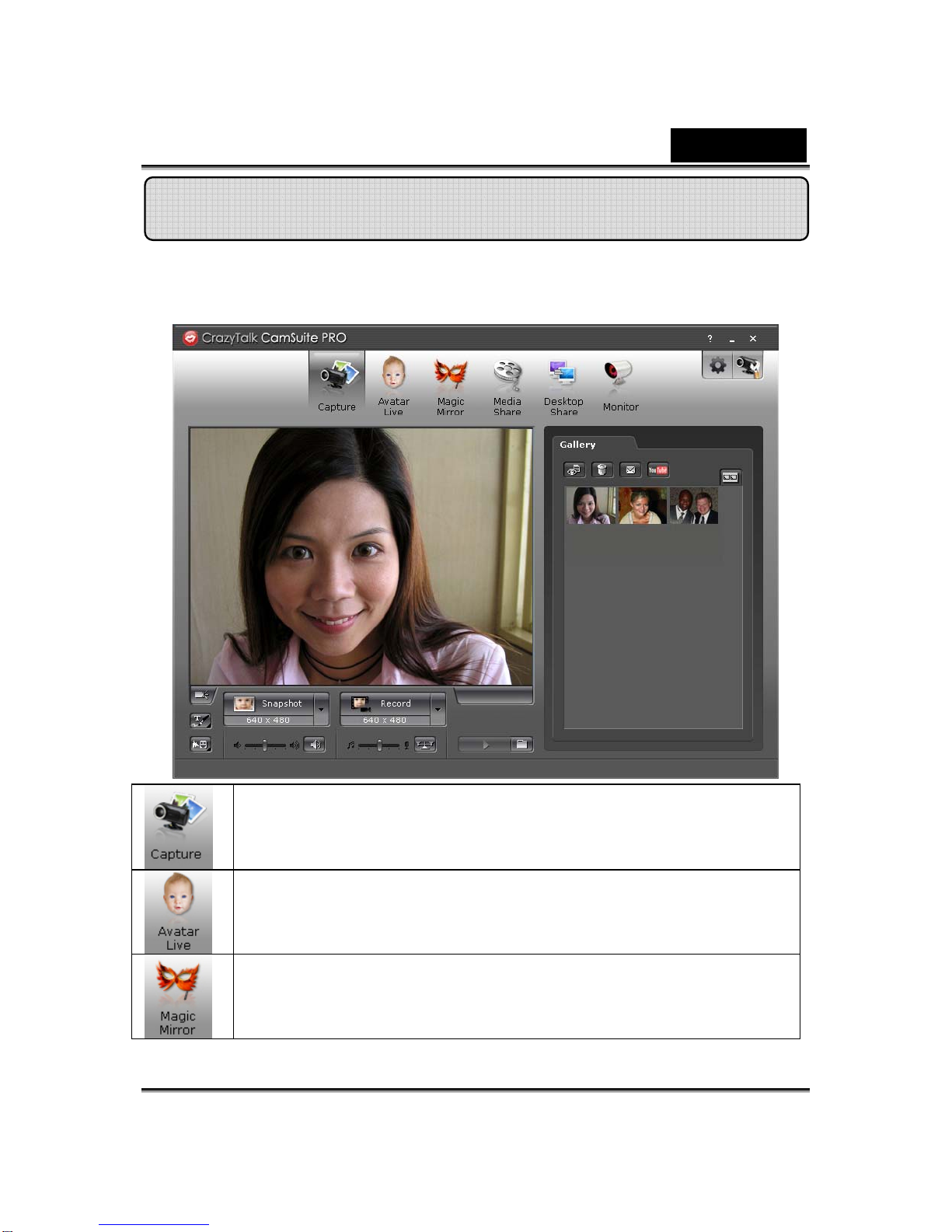
Task: Click the audio mixer balance icon
Action: [425, 745]
